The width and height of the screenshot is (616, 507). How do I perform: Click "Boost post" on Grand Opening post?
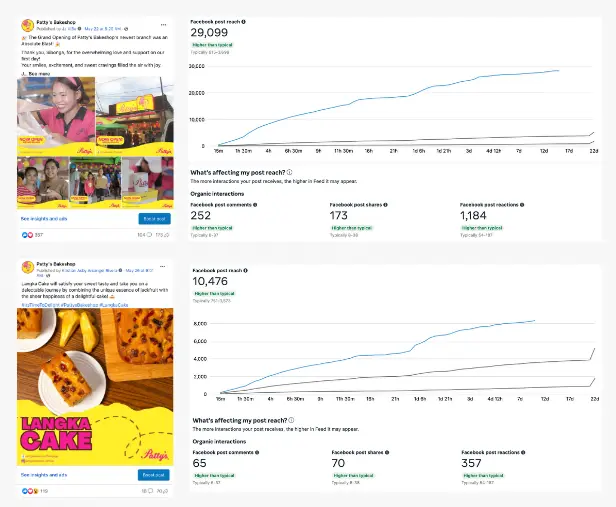click(x=154, y=218)
